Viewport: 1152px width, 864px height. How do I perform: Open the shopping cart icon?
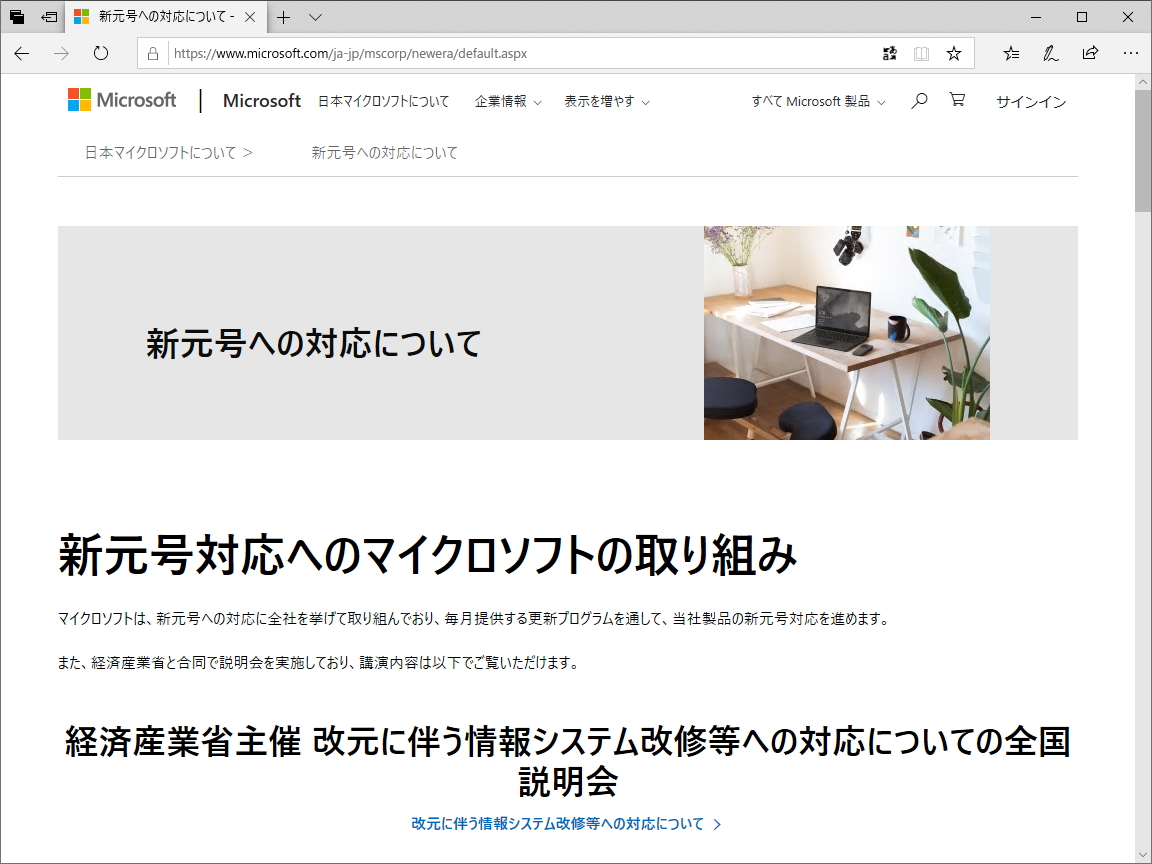point(957,100)
